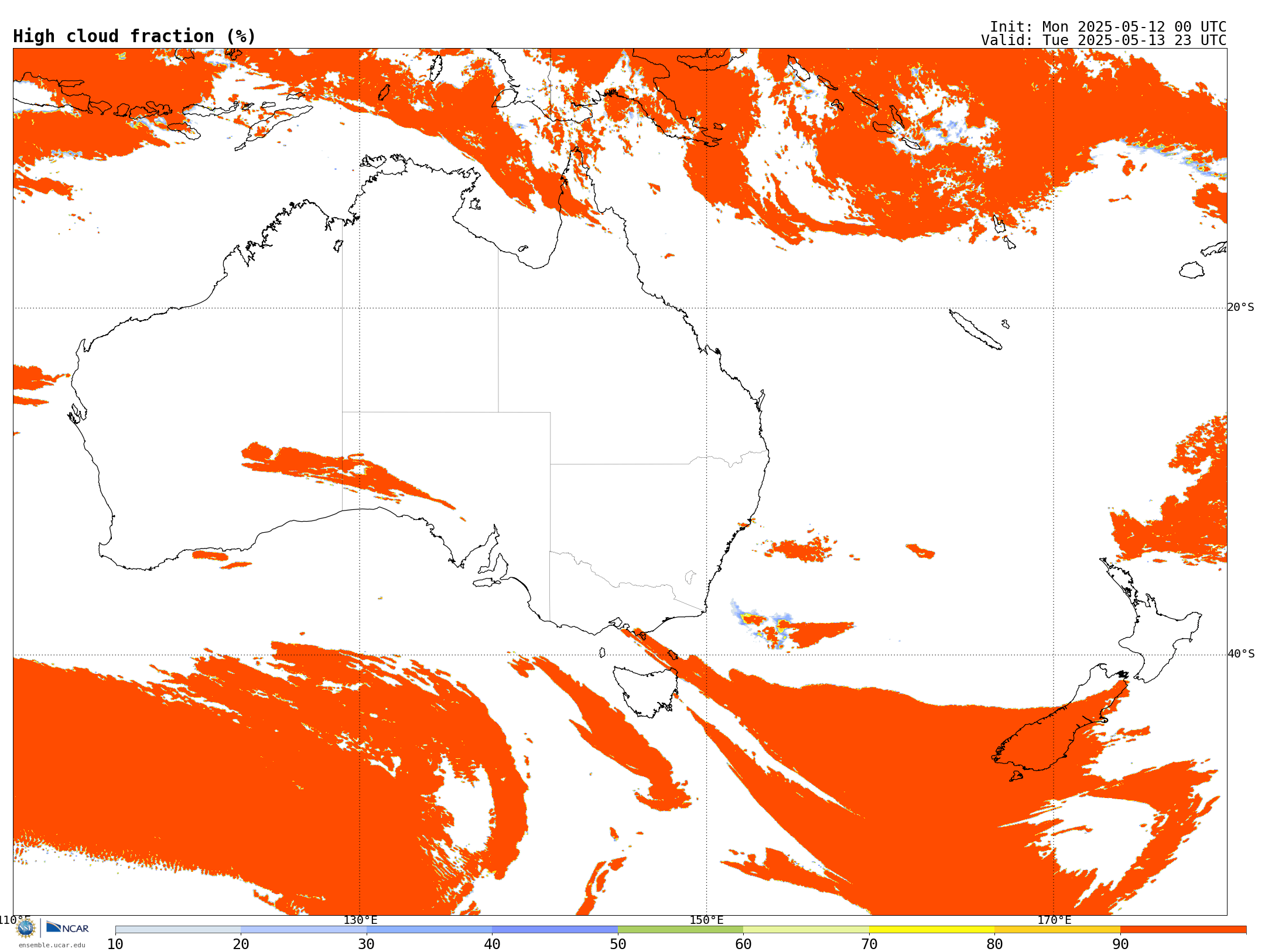Click the 130°E longitude label
The width and height of the screenshot is (1265, 952).
360,920
